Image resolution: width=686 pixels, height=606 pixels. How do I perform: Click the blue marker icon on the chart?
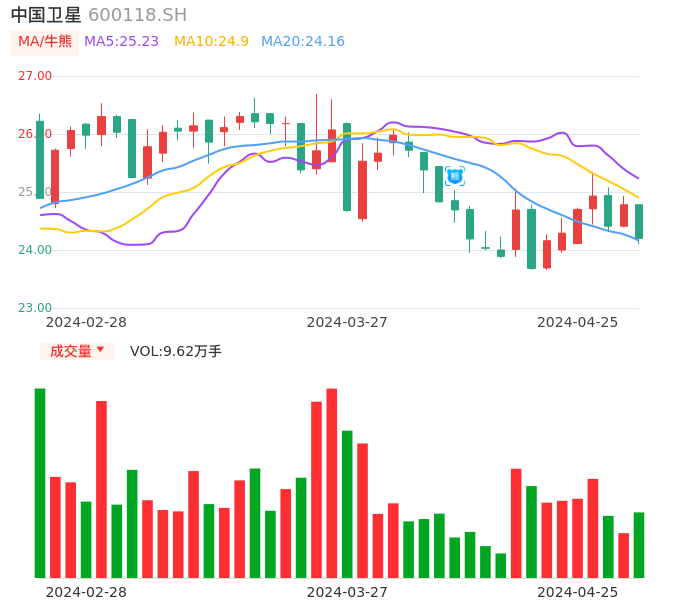[x=455, y=176]
